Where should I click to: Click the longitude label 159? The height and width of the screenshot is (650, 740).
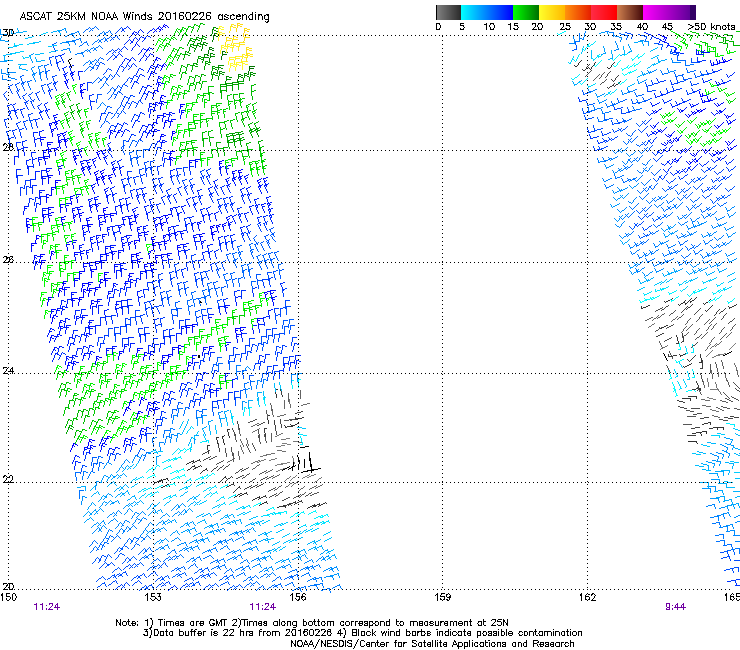(x=443, y=597)
